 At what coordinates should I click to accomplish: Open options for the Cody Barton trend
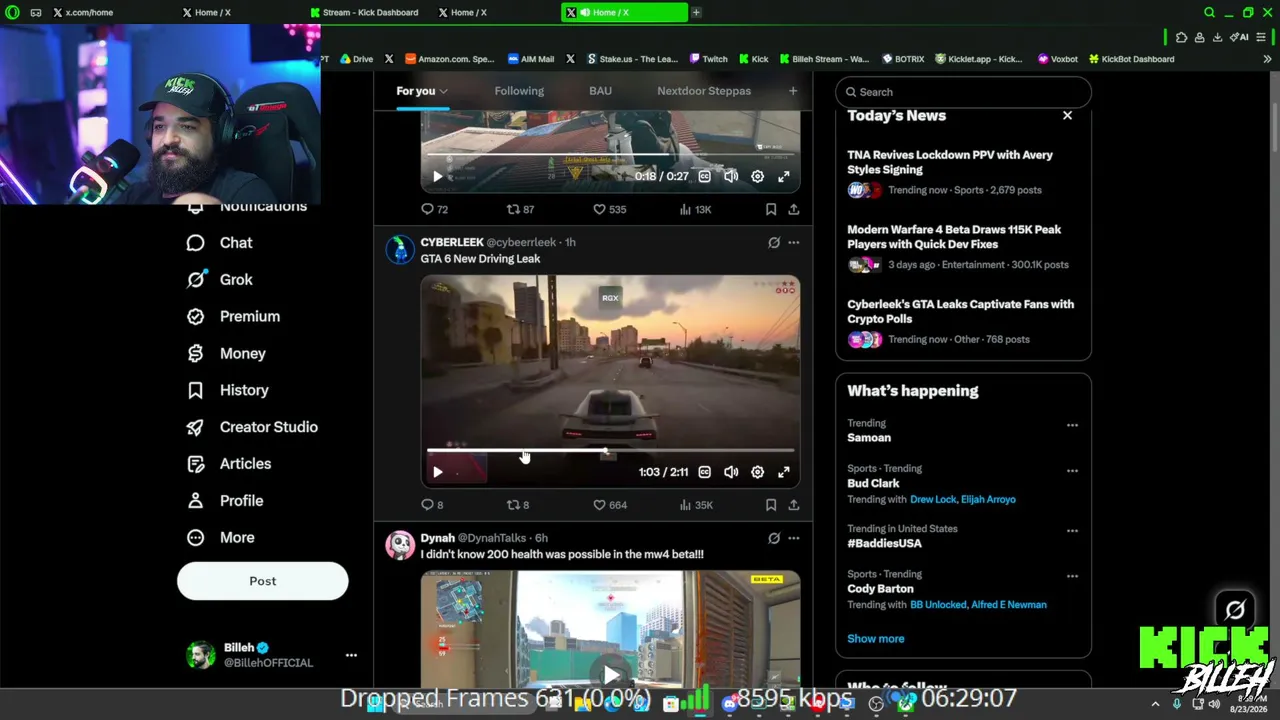1072,576
